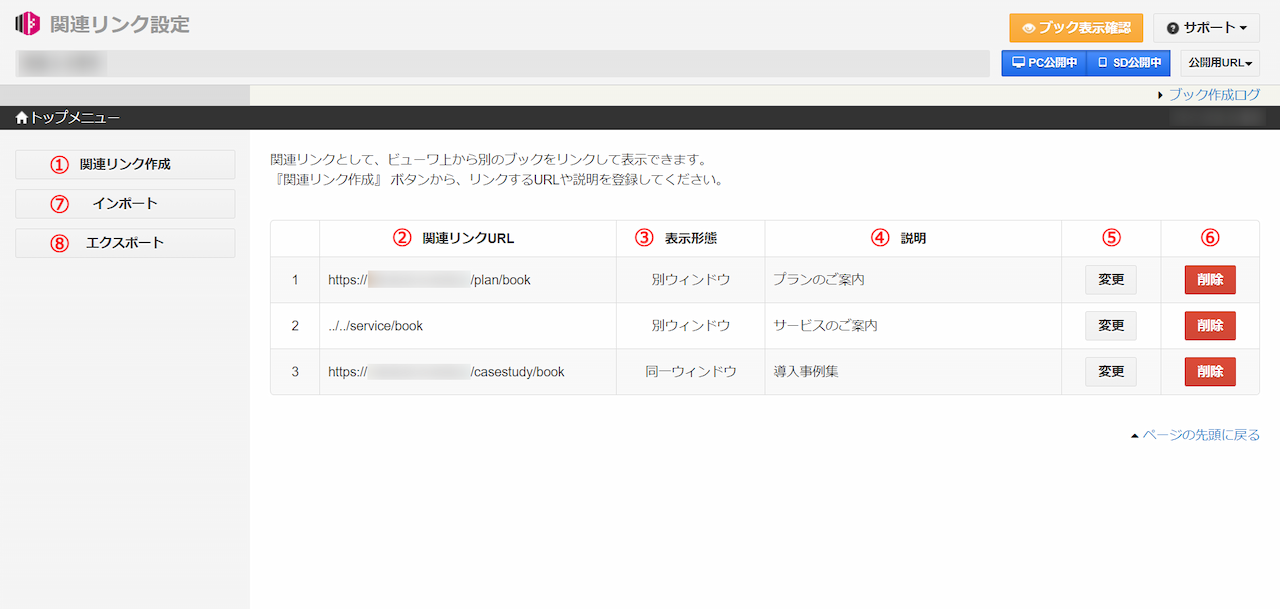Click the smartphone icon on SD公開中
This screenshot has height=609, width=1280.
click(1102, 63)
